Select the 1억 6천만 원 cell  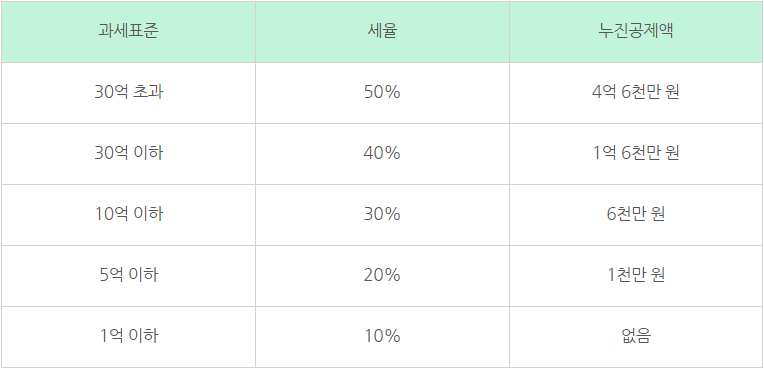click(x=636, y=154)
